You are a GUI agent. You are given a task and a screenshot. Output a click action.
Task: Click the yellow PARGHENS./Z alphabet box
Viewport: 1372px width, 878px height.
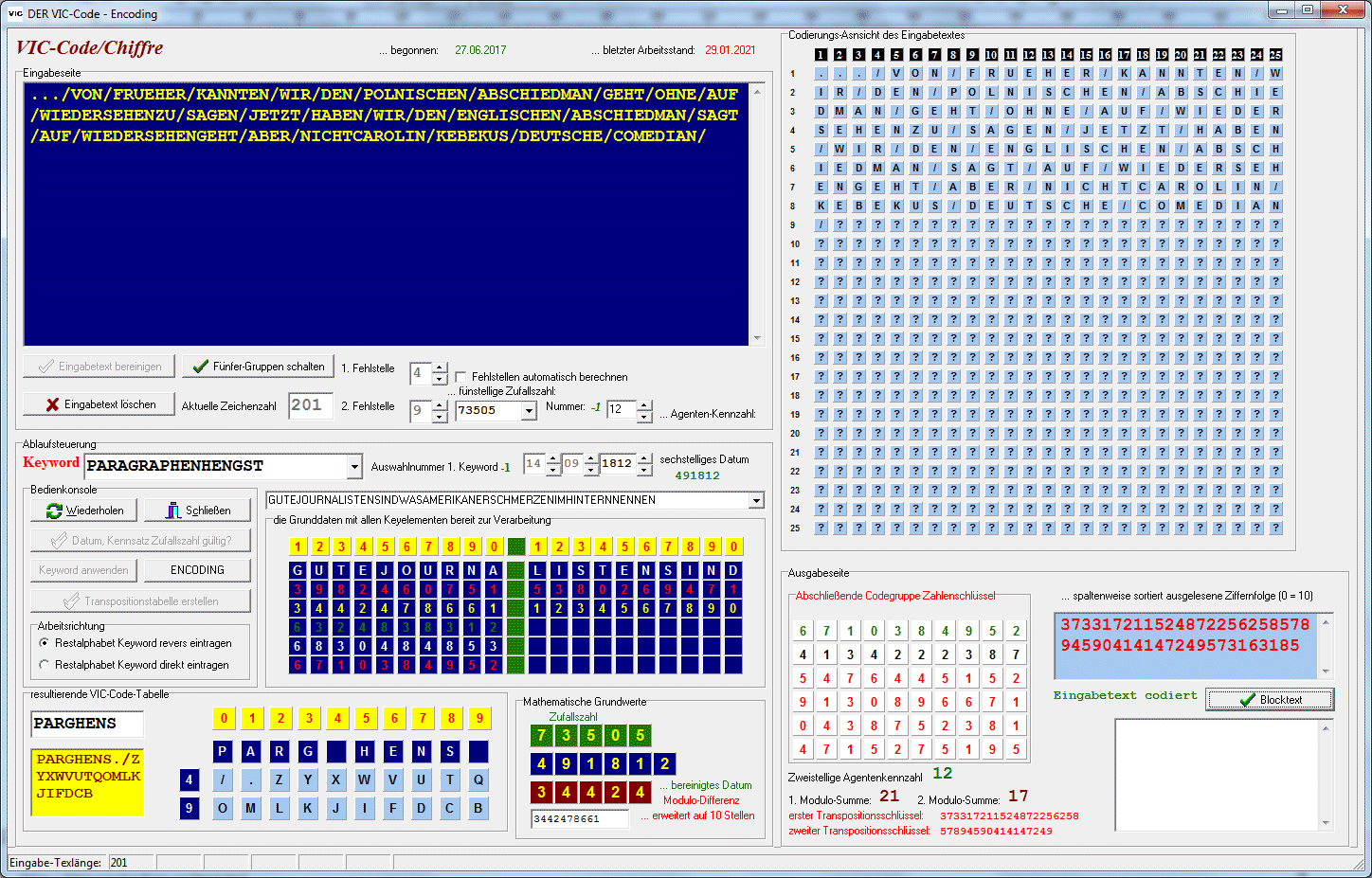point(87,783)
